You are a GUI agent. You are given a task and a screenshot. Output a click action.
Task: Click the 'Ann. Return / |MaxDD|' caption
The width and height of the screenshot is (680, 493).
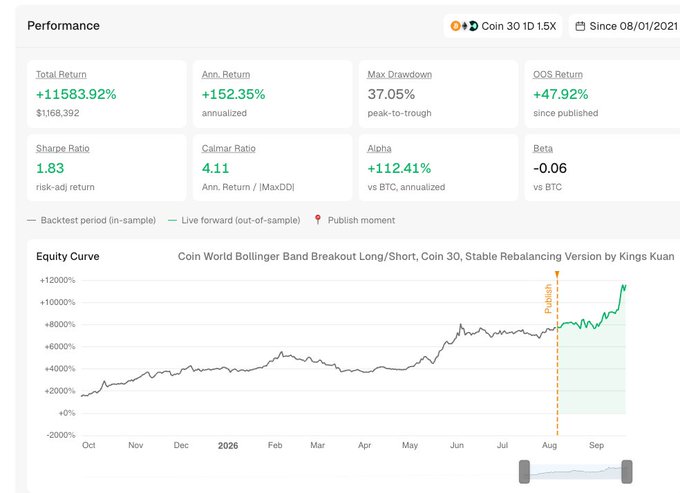[248, 187]
